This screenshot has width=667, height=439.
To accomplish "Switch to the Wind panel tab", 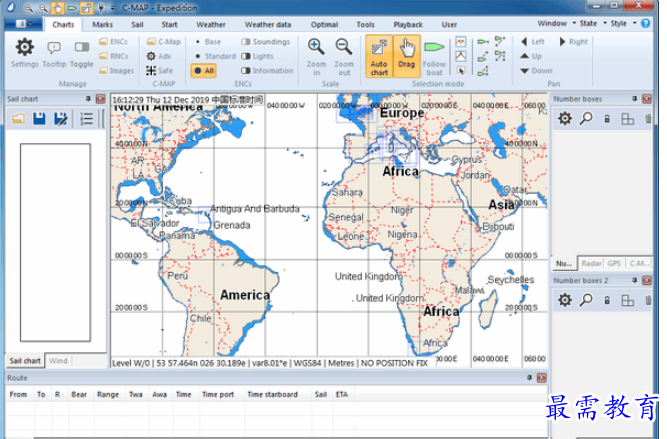I will point(58,361).
